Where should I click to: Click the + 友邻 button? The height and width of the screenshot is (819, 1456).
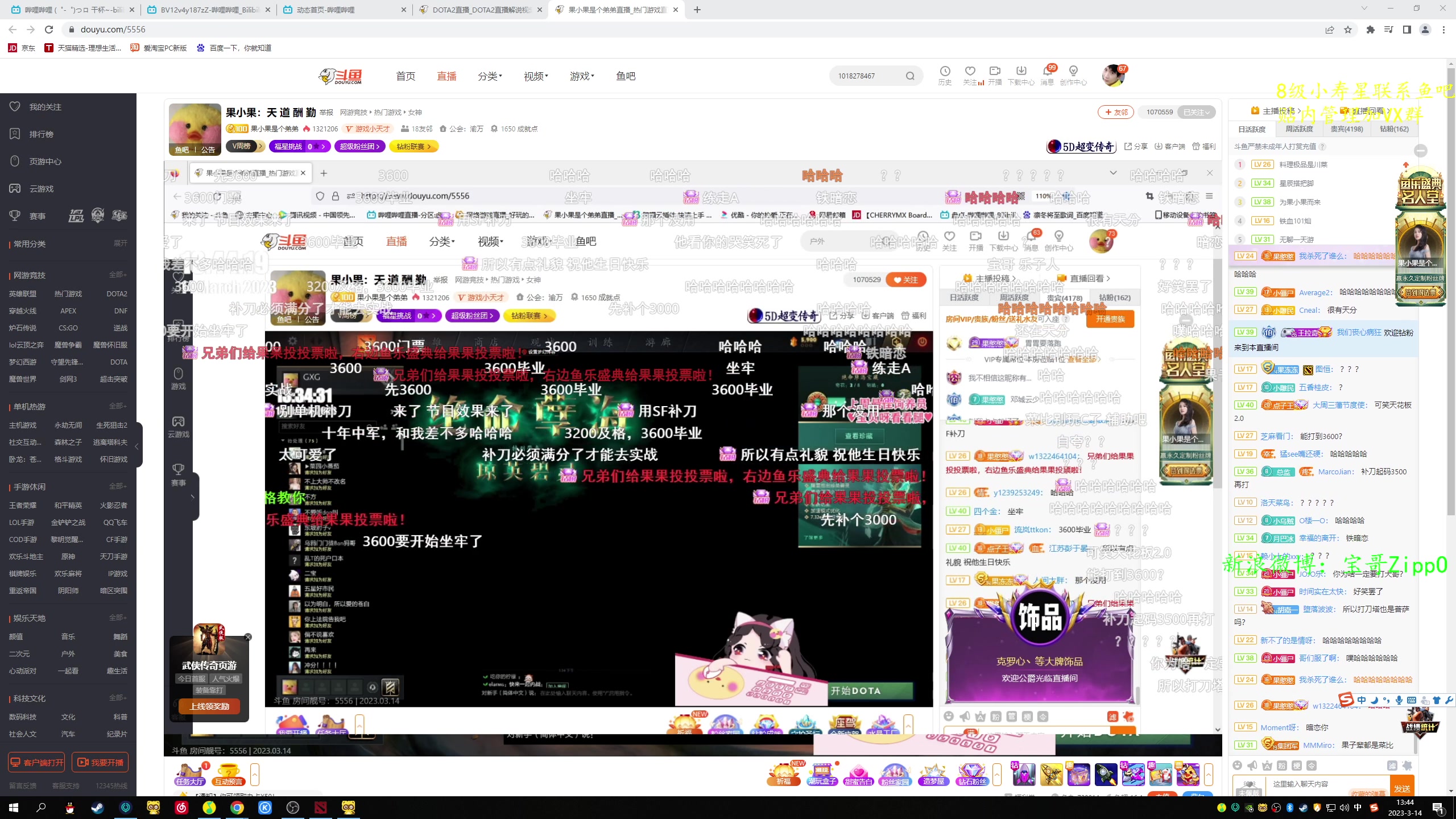pos(1116,112)
